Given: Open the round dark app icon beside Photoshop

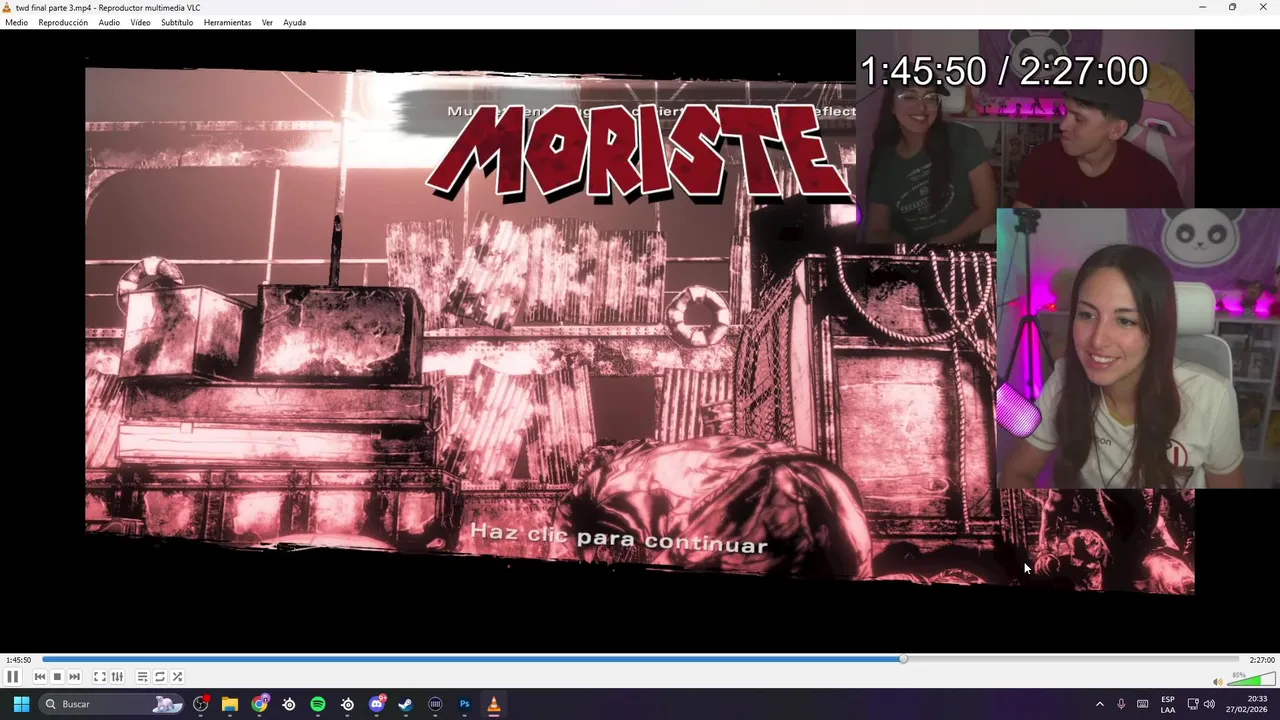Looking at the screenshot, I should tap(435, 704).
